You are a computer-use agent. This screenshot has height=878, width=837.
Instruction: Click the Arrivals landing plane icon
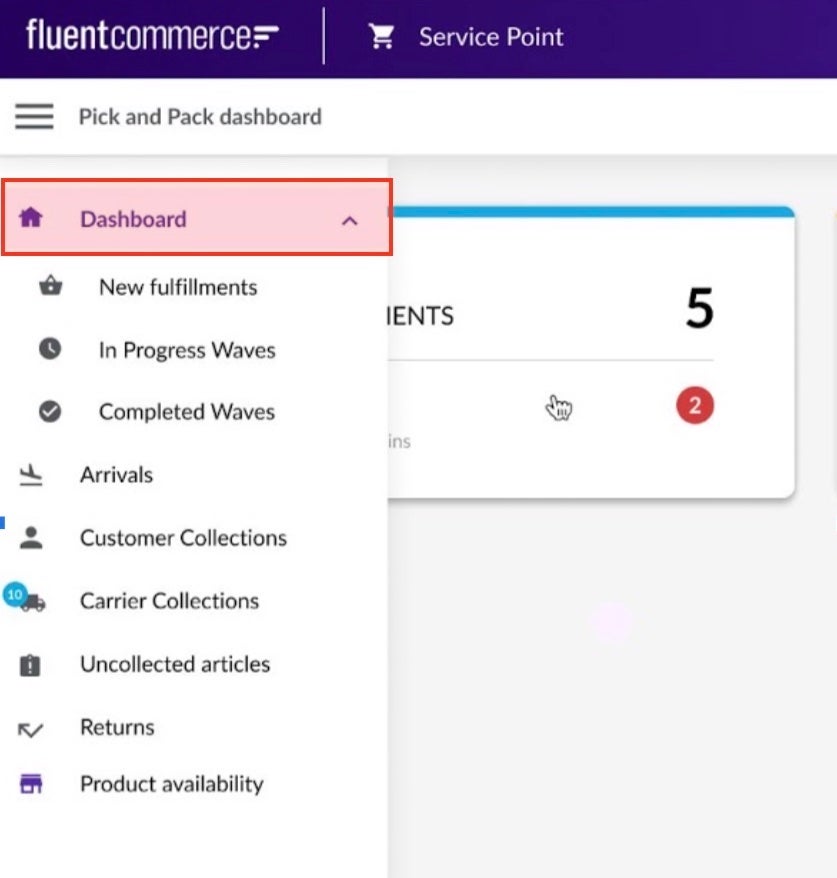tap(31, 475)
